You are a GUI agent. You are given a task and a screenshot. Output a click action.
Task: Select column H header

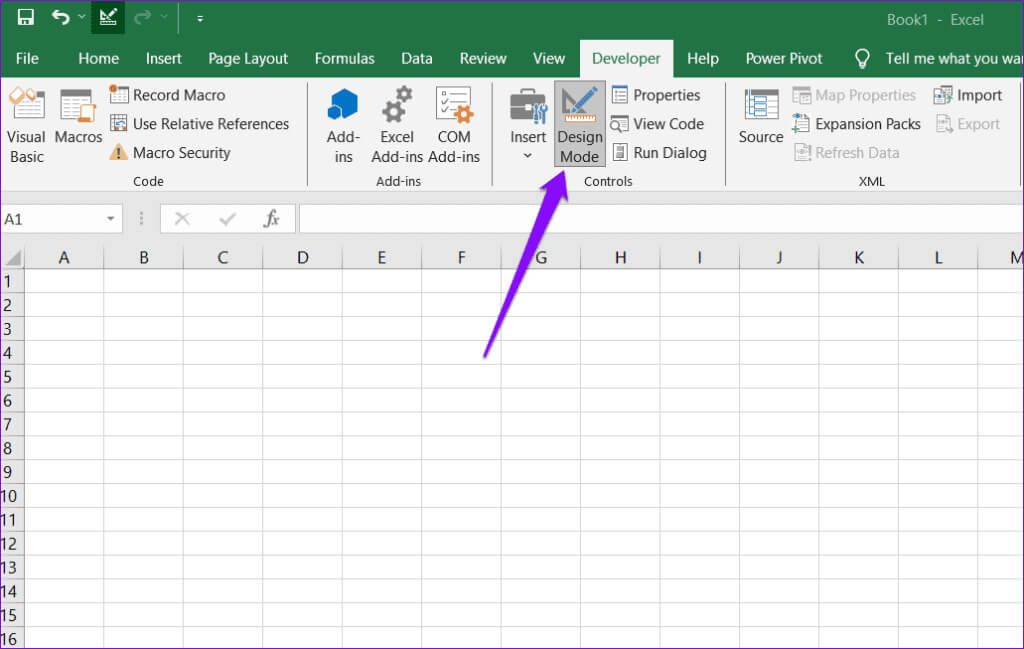pos(620,257)
